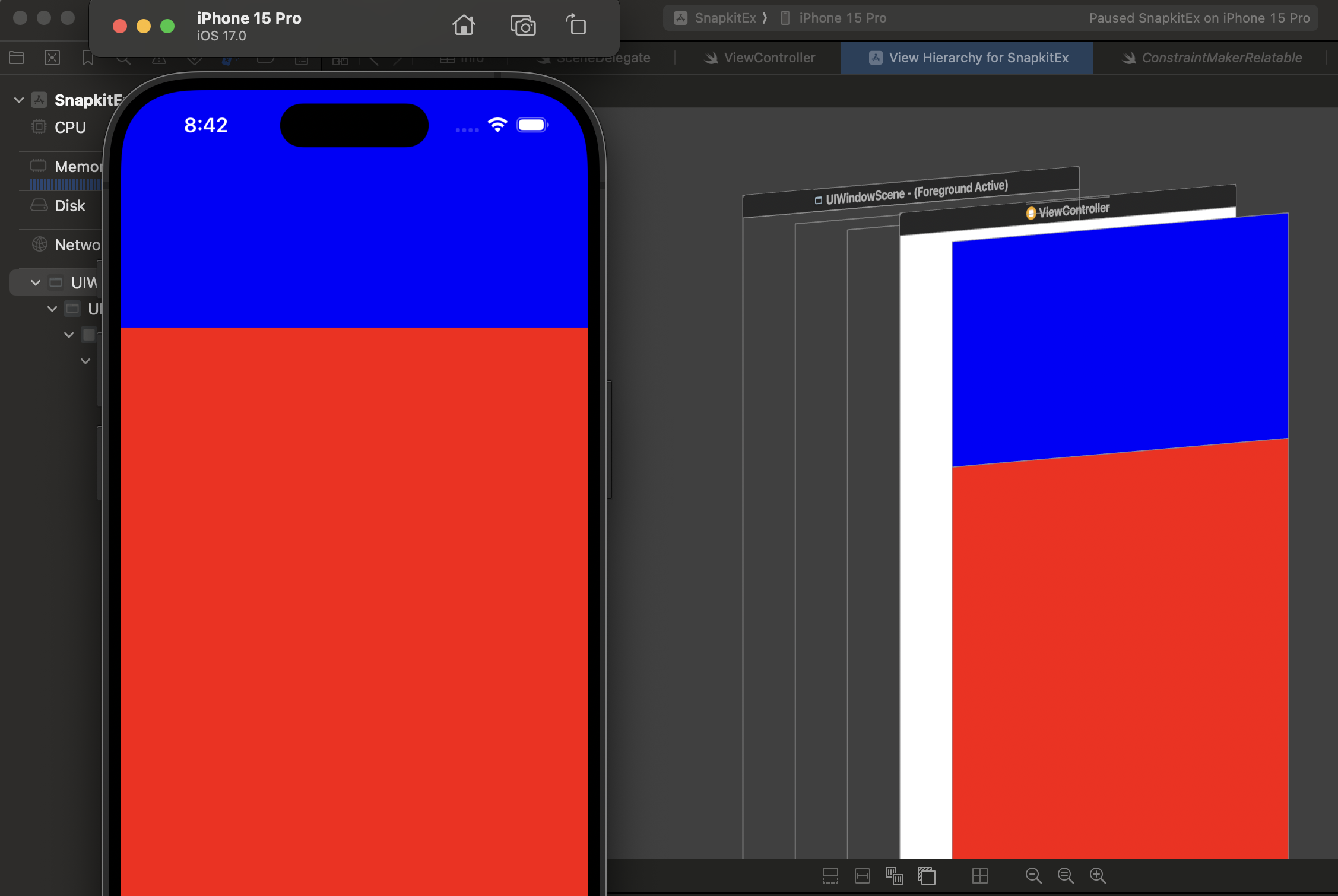Toggle show constraints in hierarchy view

[862, 876]
